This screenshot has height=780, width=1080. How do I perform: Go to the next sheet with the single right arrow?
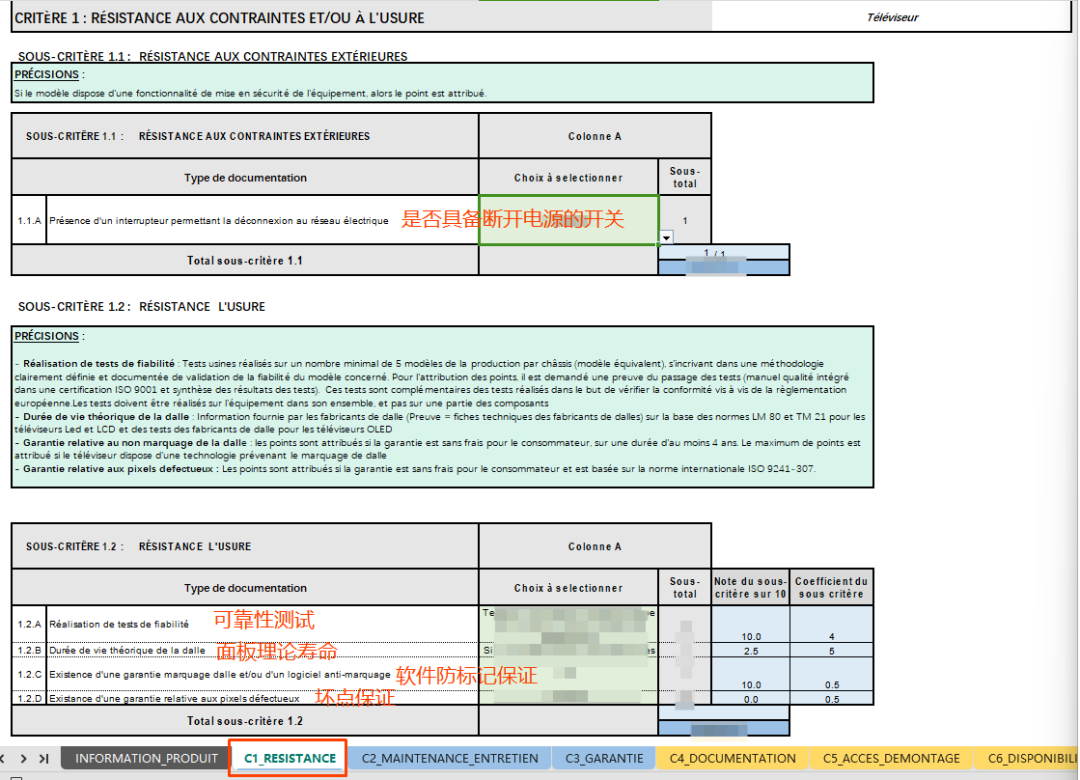(24, 759)
